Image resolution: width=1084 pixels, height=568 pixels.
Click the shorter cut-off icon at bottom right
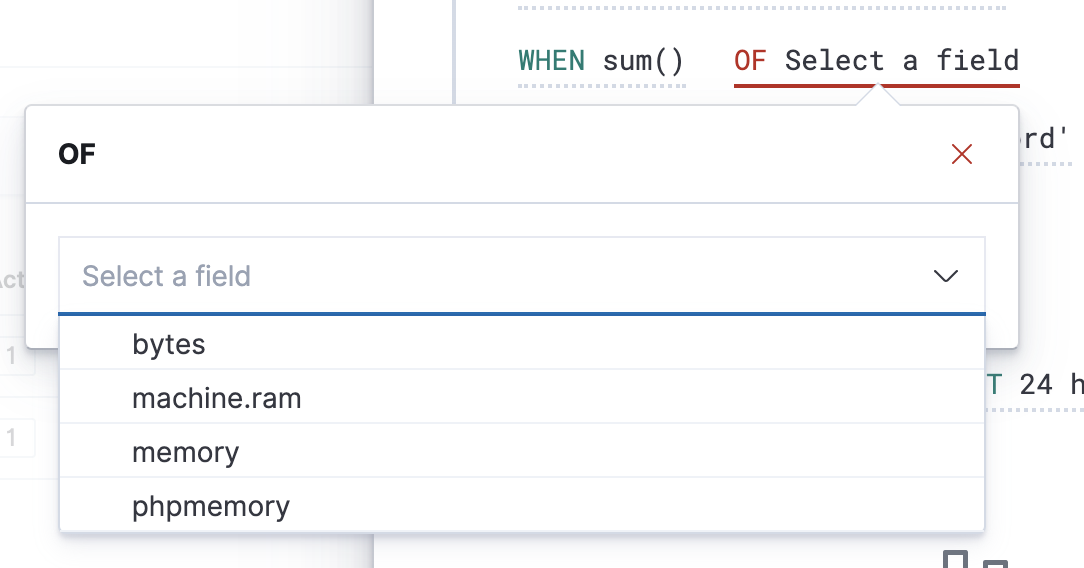coord(994,564)
